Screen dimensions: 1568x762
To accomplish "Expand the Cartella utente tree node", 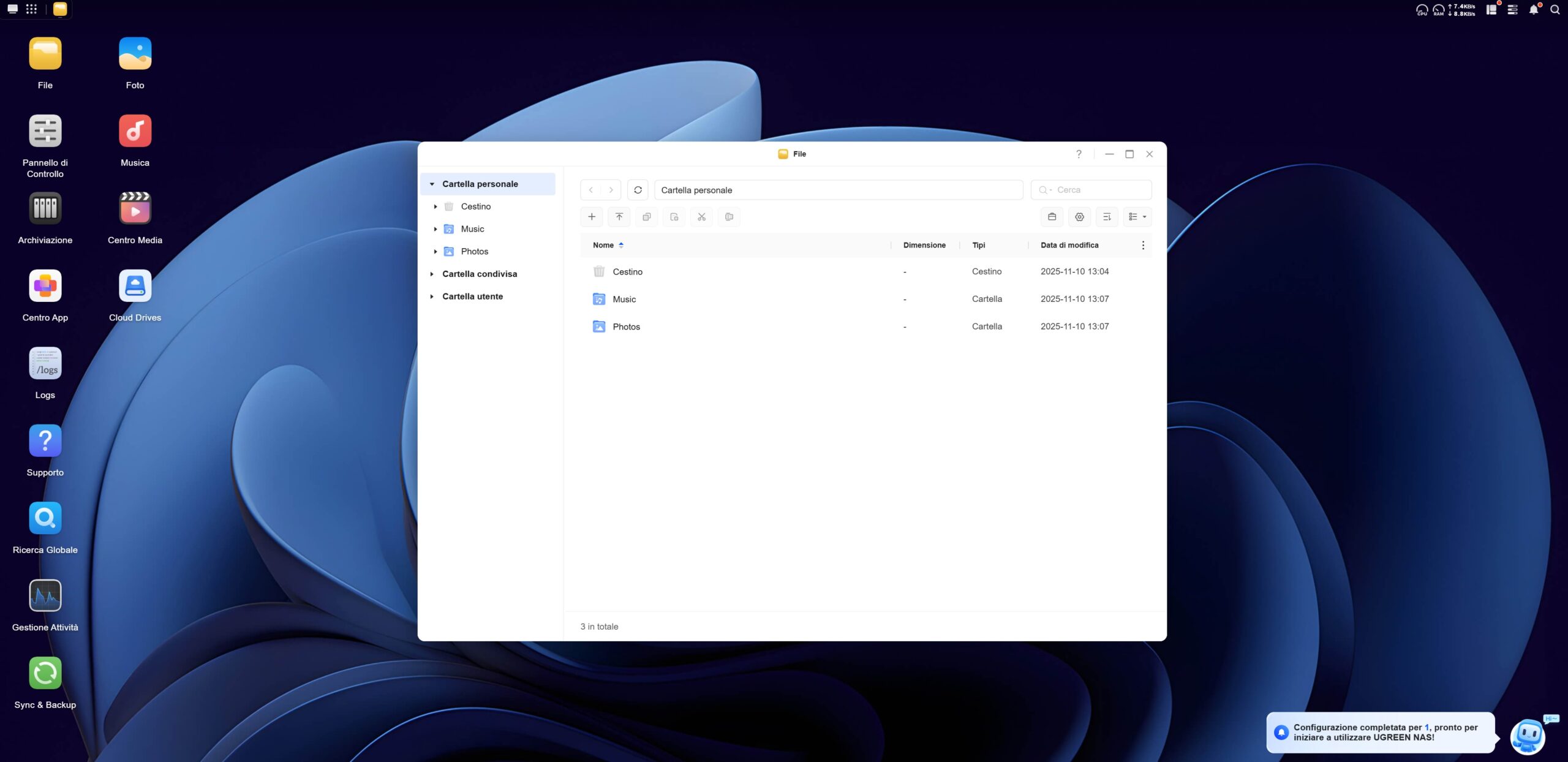I will (432, 296).
